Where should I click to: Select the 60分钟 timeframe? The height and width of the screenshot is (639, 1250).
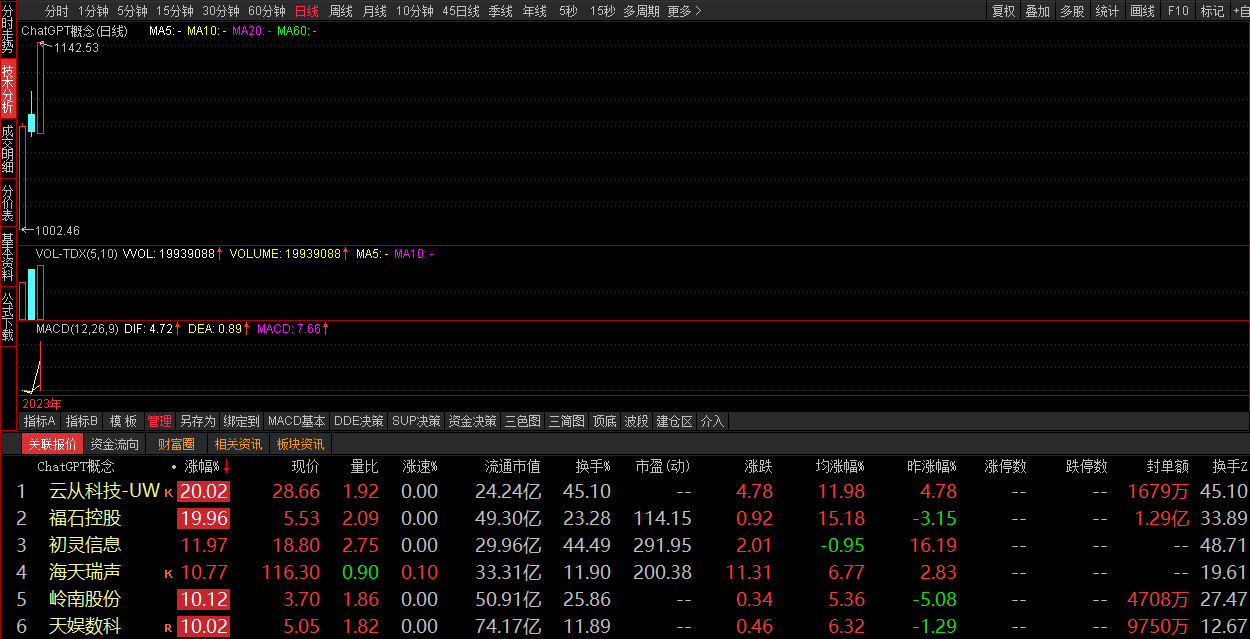267,11
